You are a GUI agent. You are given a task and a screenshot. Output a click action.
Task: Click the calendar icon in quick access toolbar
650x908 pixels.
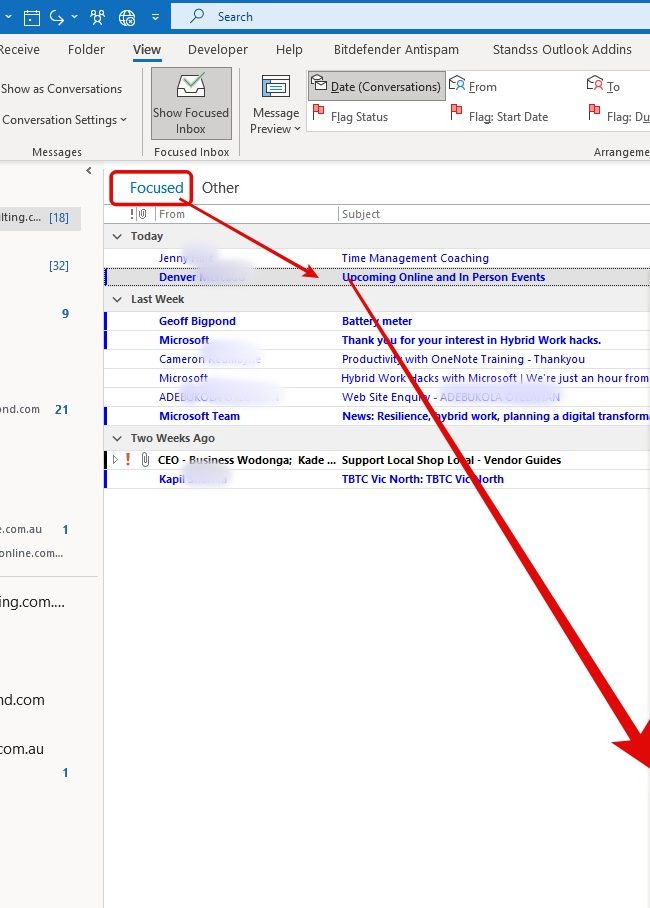click(x=31, y=17)
